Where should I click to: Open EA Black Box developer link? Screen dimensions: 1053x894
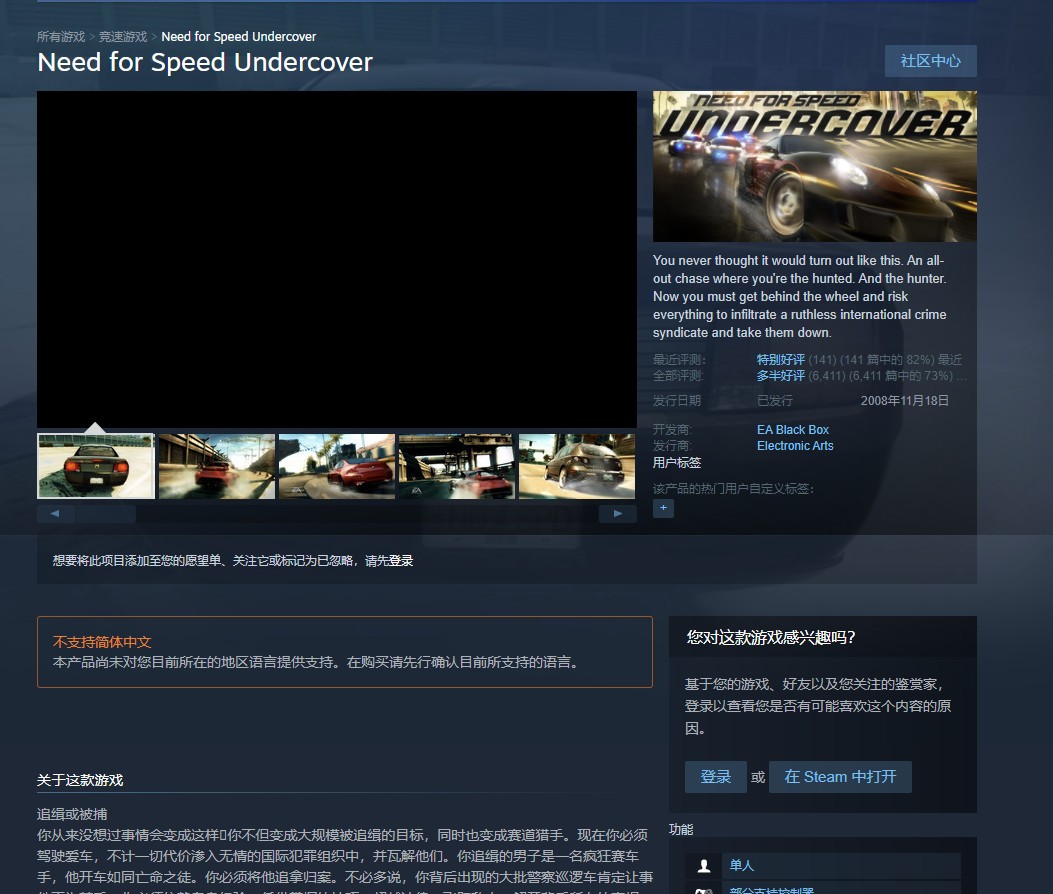792,430
